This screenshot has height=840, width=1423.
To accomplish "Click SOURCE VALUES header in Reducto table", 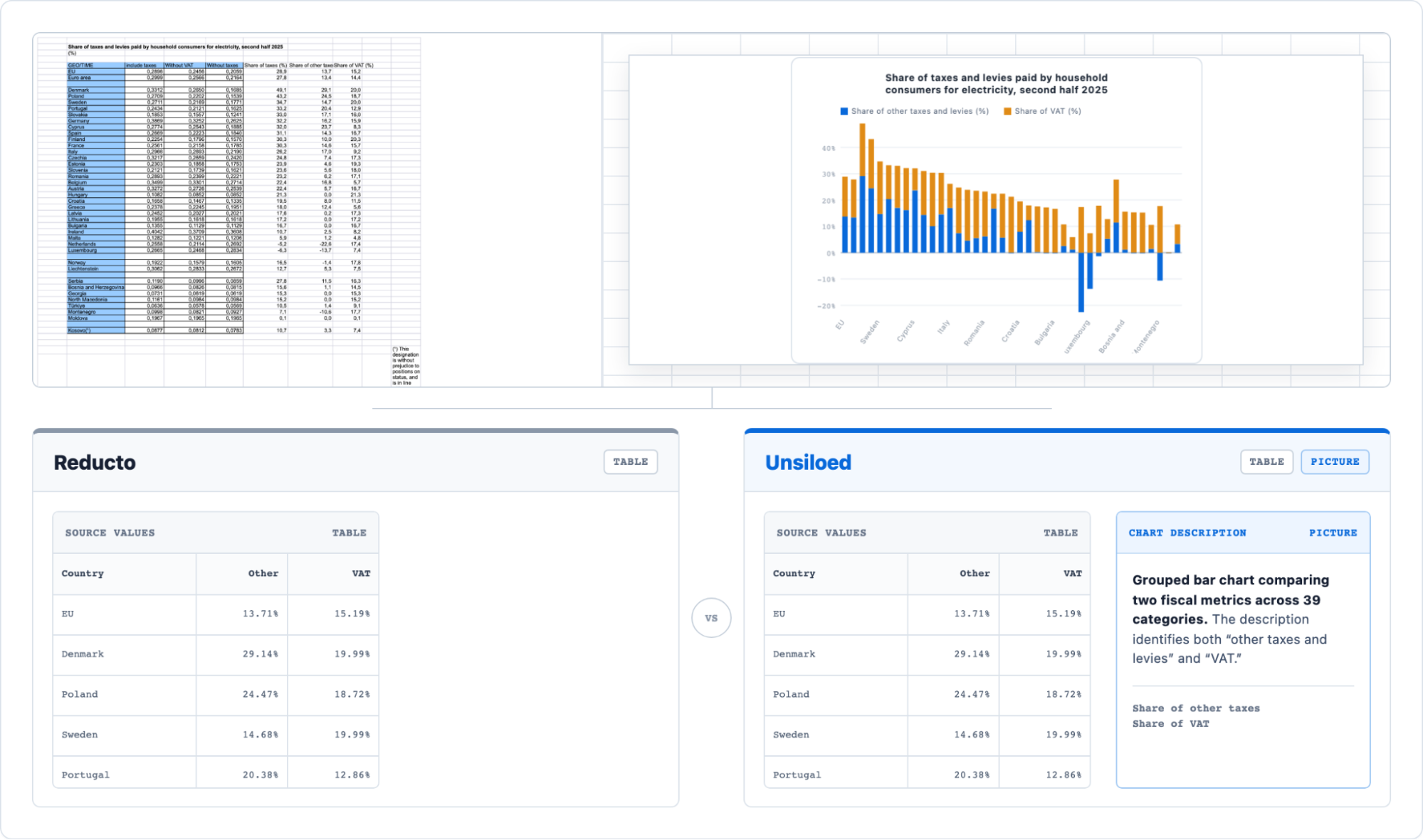I will point(110,533).
